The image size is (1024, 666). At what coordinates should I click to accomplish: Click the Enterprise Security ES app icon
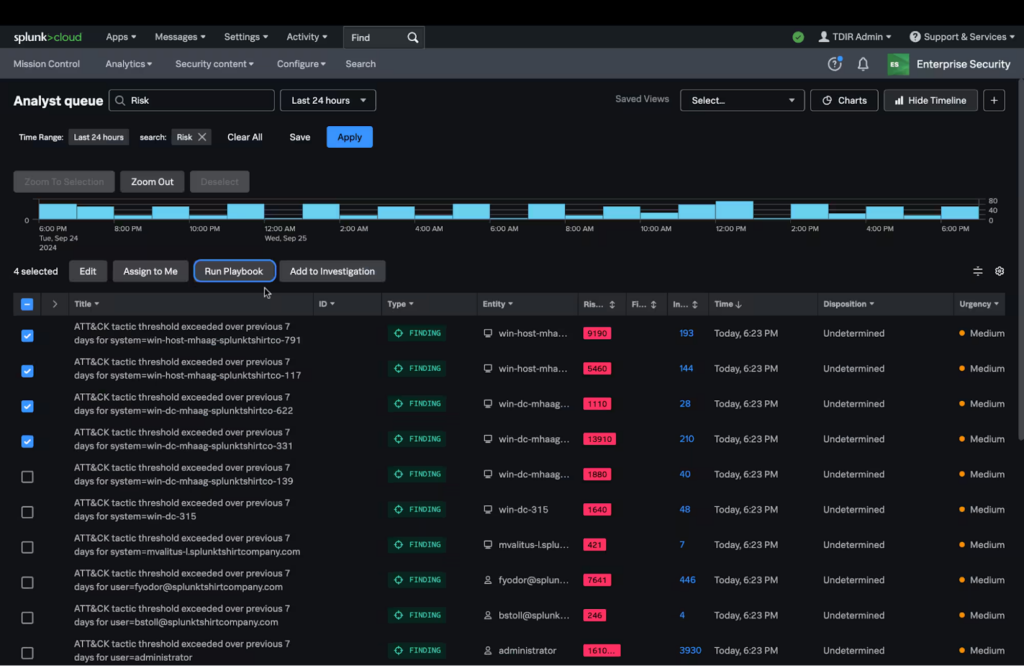pyautogui.click(x=897, y=63)
